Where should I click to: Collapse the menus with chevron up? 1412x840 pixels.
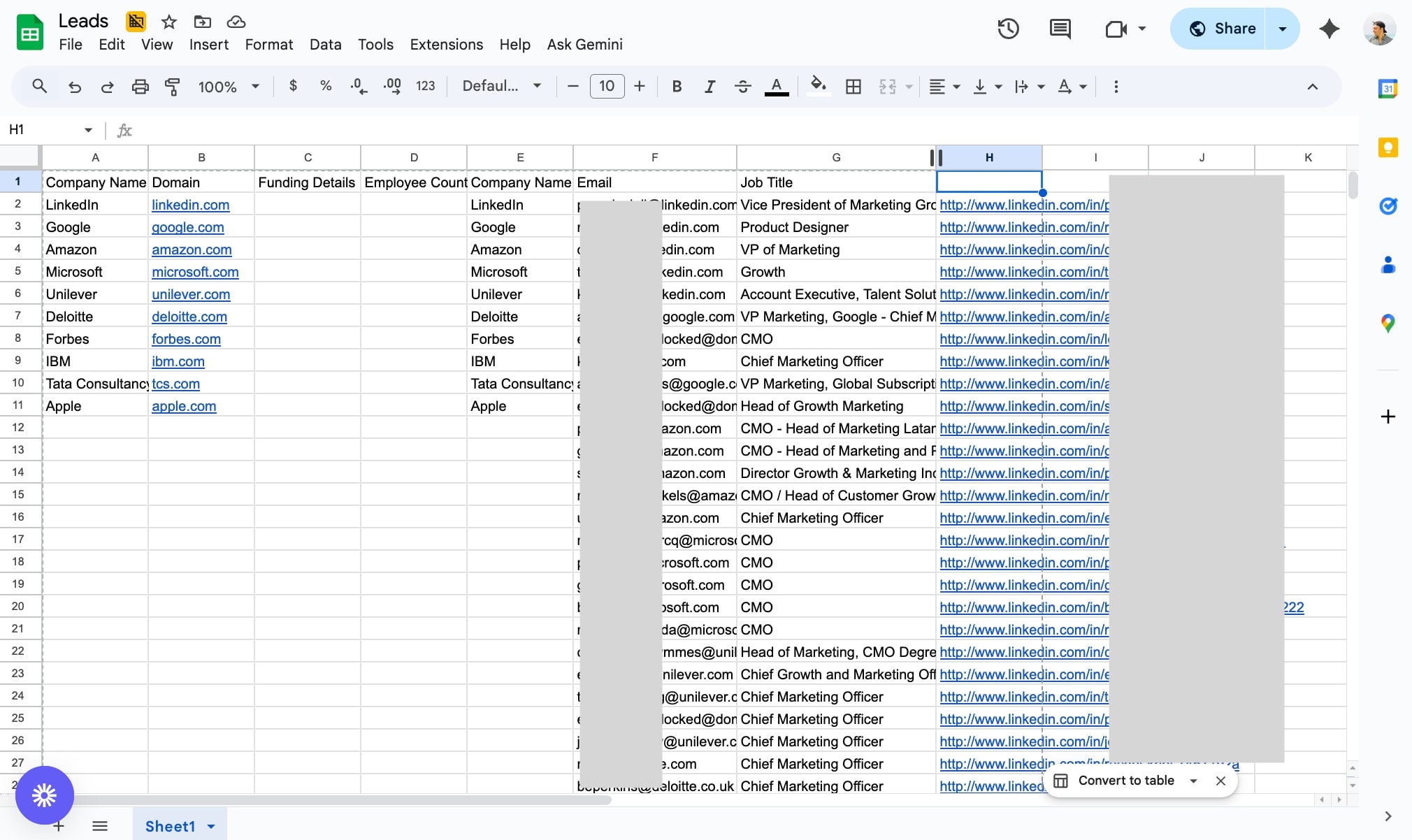[1312, 87]
